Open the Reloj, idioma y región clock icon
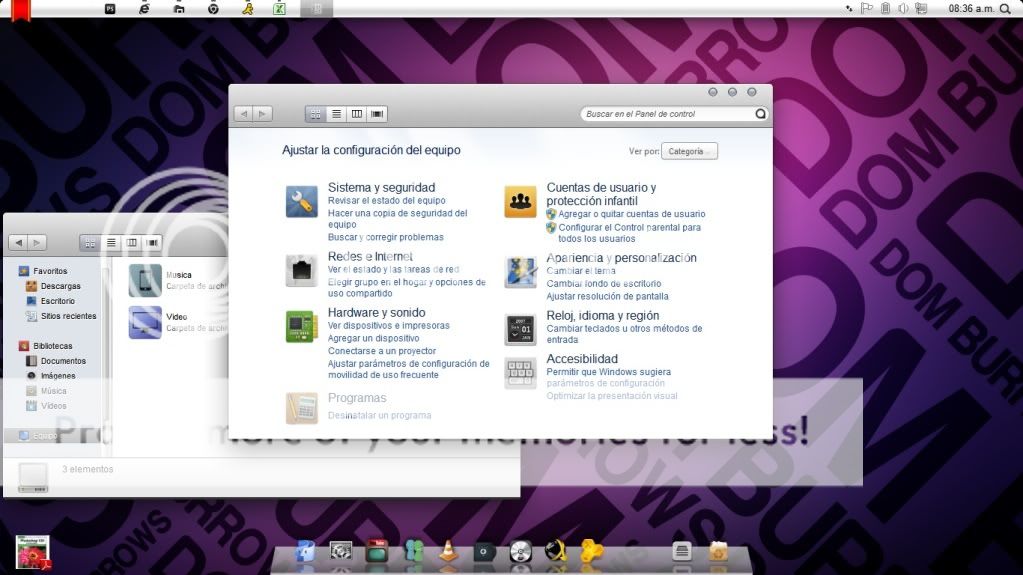The width and height of the screenshot is (1023, 575). pos(520,330)
